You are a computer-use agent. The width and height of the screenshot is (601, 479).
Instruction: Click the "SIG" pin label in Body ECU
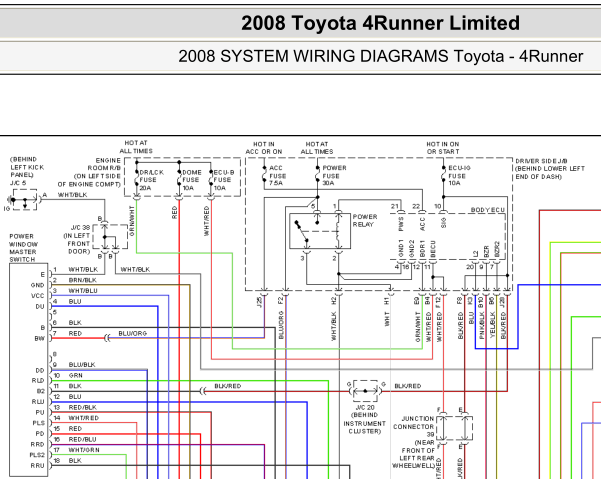[443, 223]
